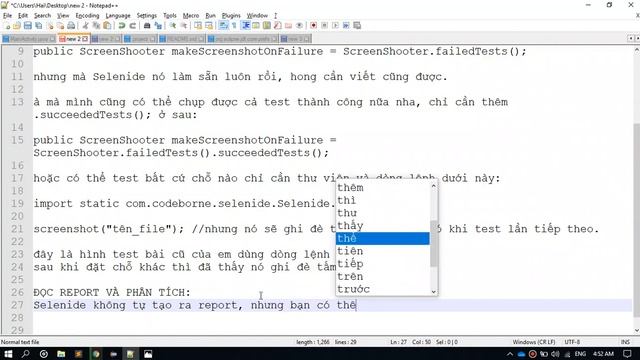The image size is (640, 360).
Task: Open the Search menu
Action: (x=42, y=16)
